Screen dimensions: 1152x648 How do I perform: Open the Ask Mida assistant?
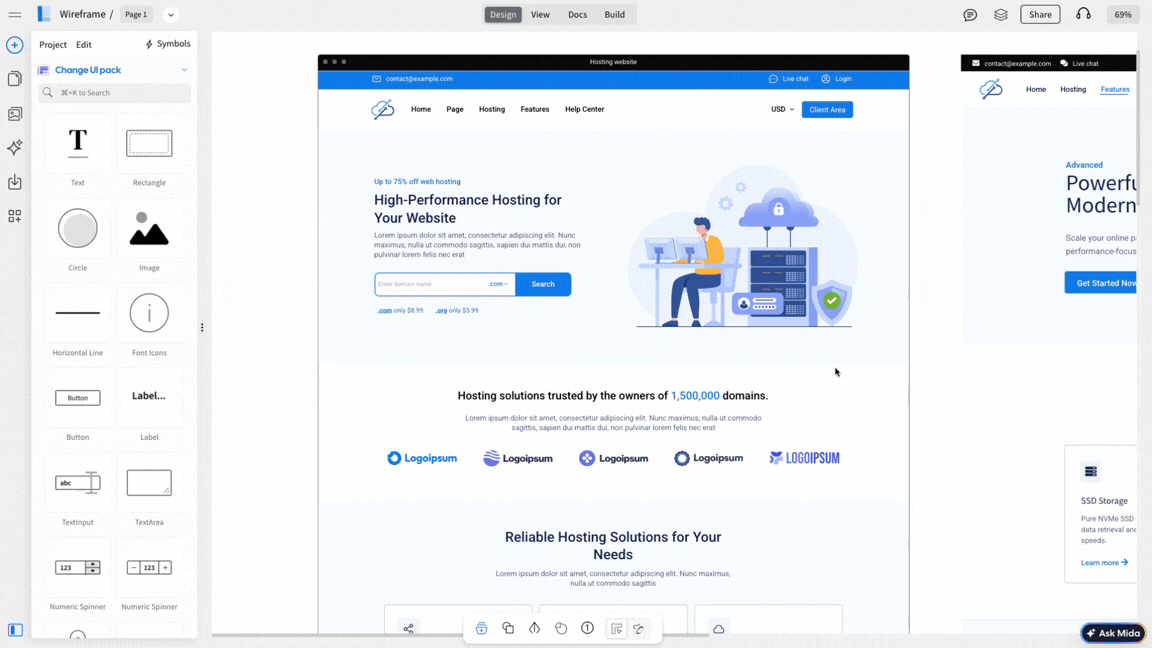[x=1113, y=632]
